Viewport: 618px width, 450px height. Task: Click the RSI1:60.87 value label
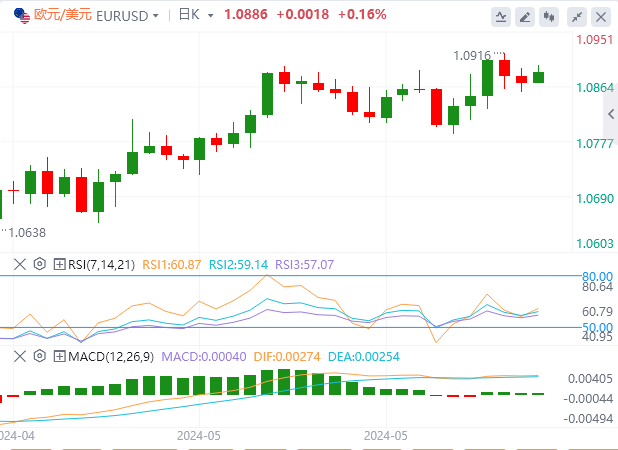(171, 264)
